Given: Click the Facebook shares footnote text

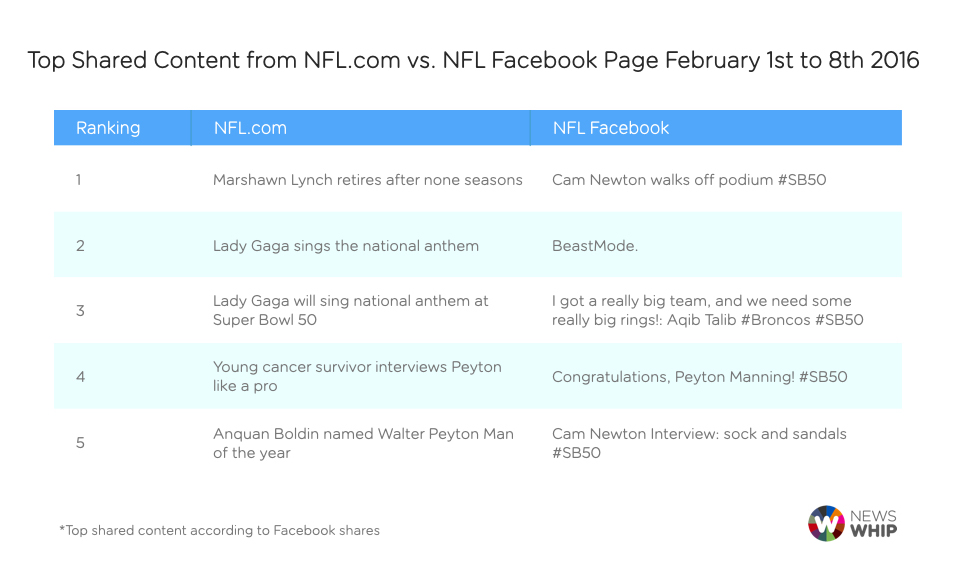Looking at the screenshot, I should click(x=219, y=530).
